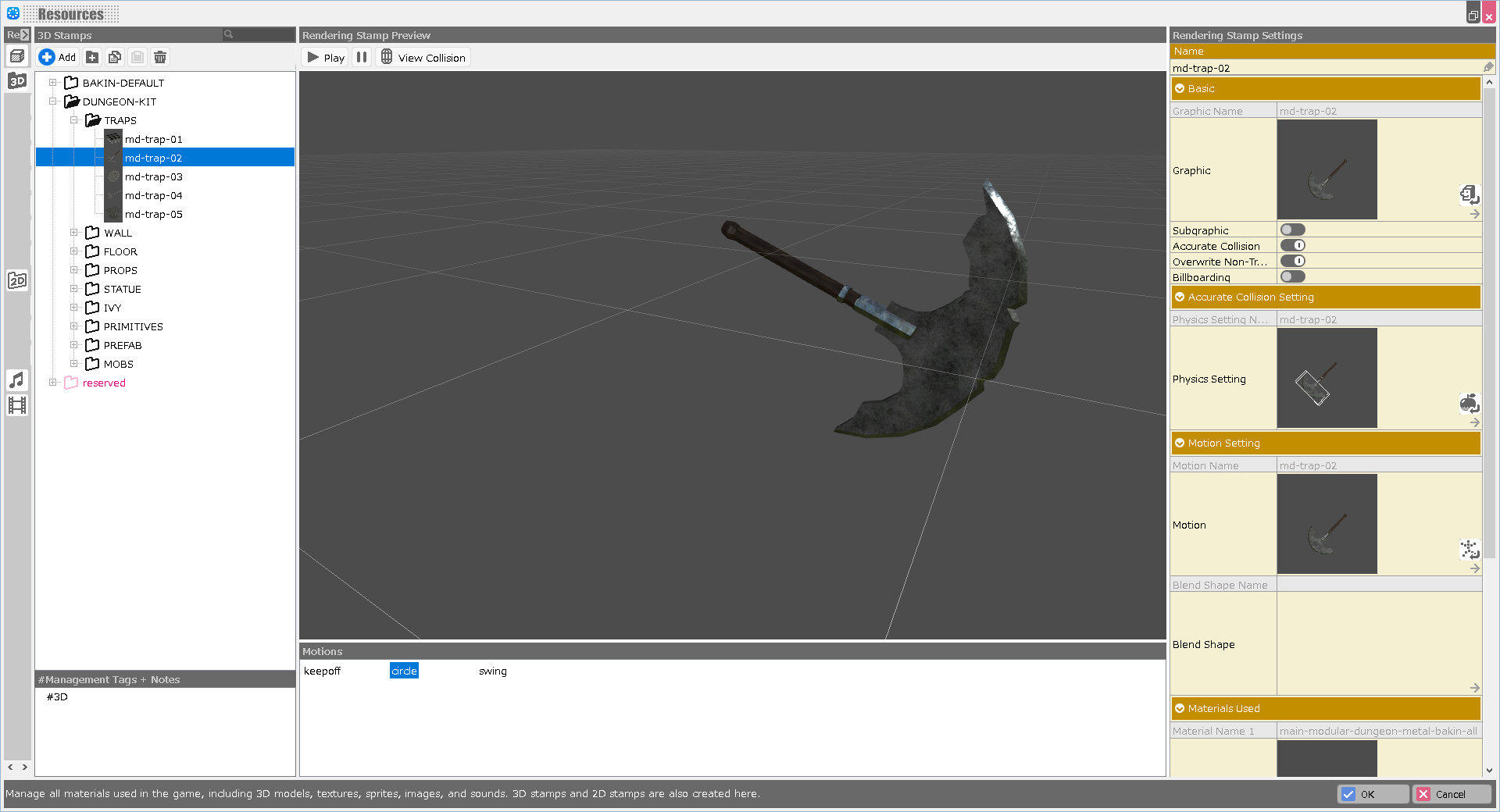Collapse the Motion Setting section
Screen dimensions: 1500x812
click(1180, 443)
